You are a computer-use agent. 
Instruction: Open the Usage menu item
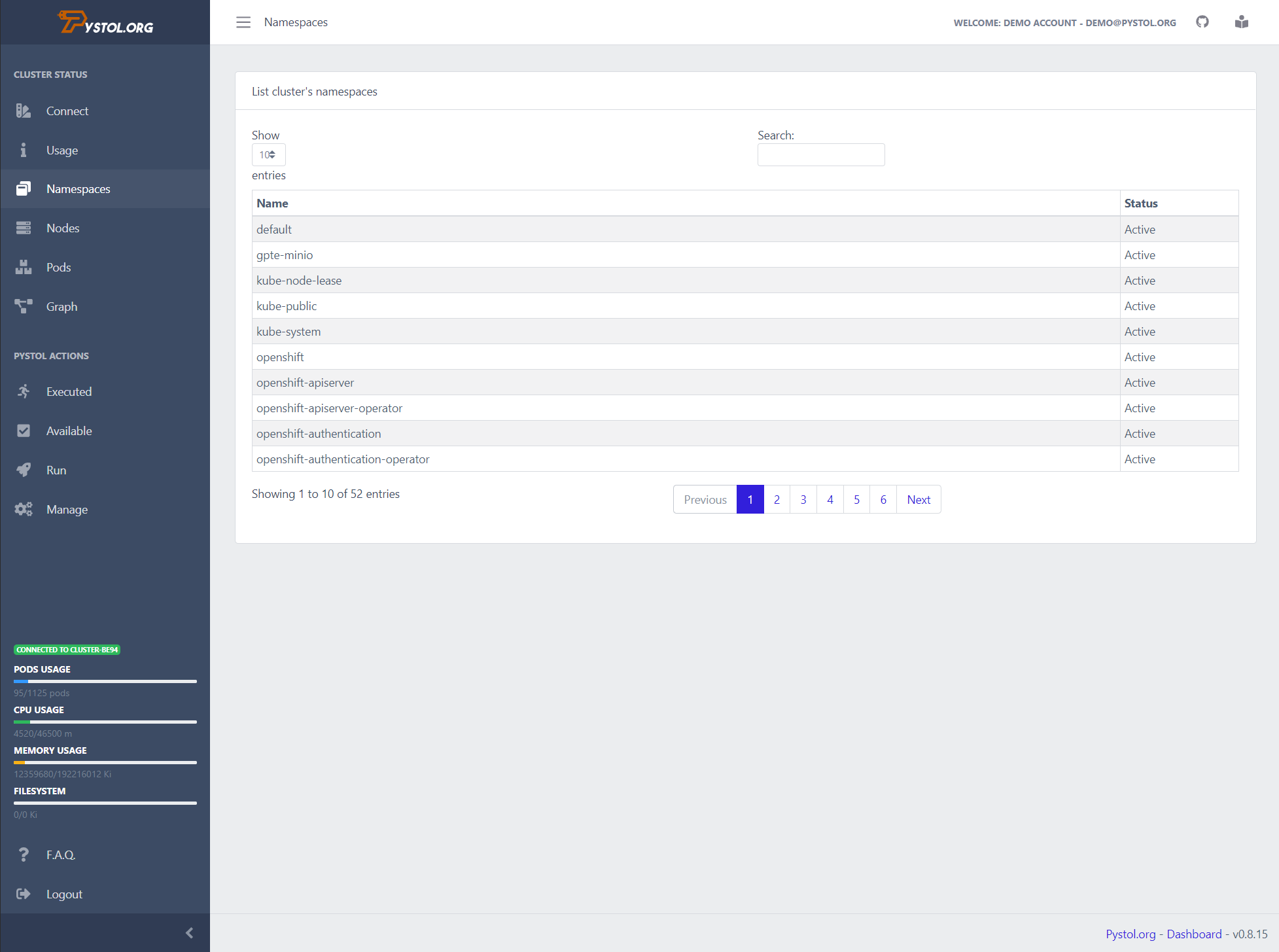pos(62,150)
